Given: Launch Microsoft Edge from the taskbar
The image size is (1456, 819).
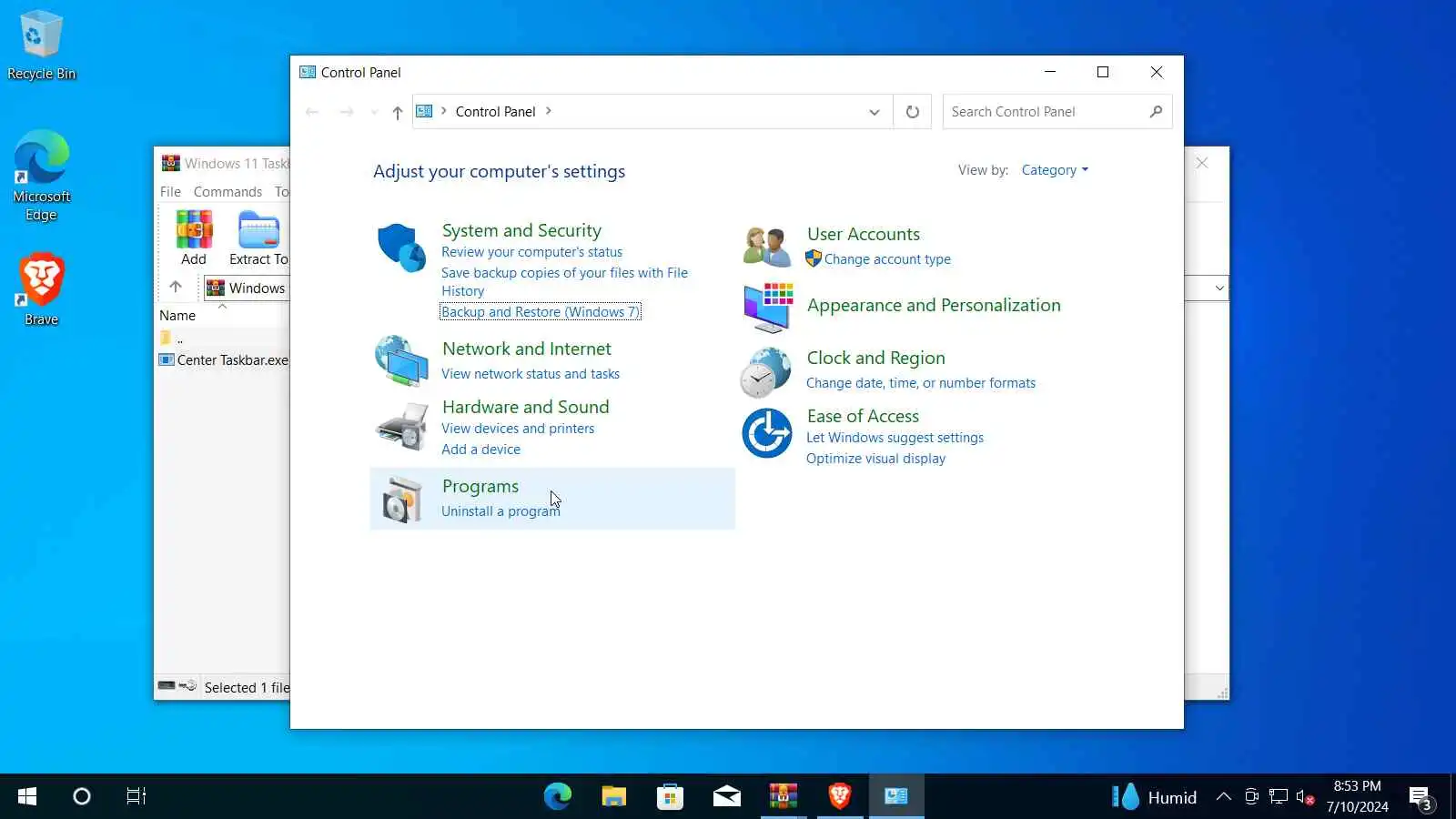Looking at the screenshot, I should (x=558, y=797).
